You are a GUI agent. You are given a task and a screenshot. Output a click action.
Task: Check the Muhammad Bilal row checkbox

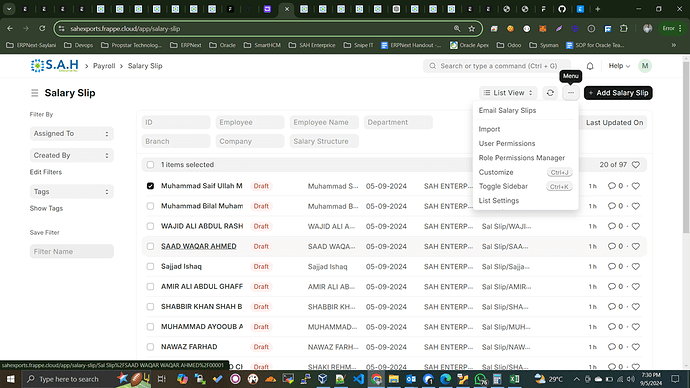coord(150,206)
